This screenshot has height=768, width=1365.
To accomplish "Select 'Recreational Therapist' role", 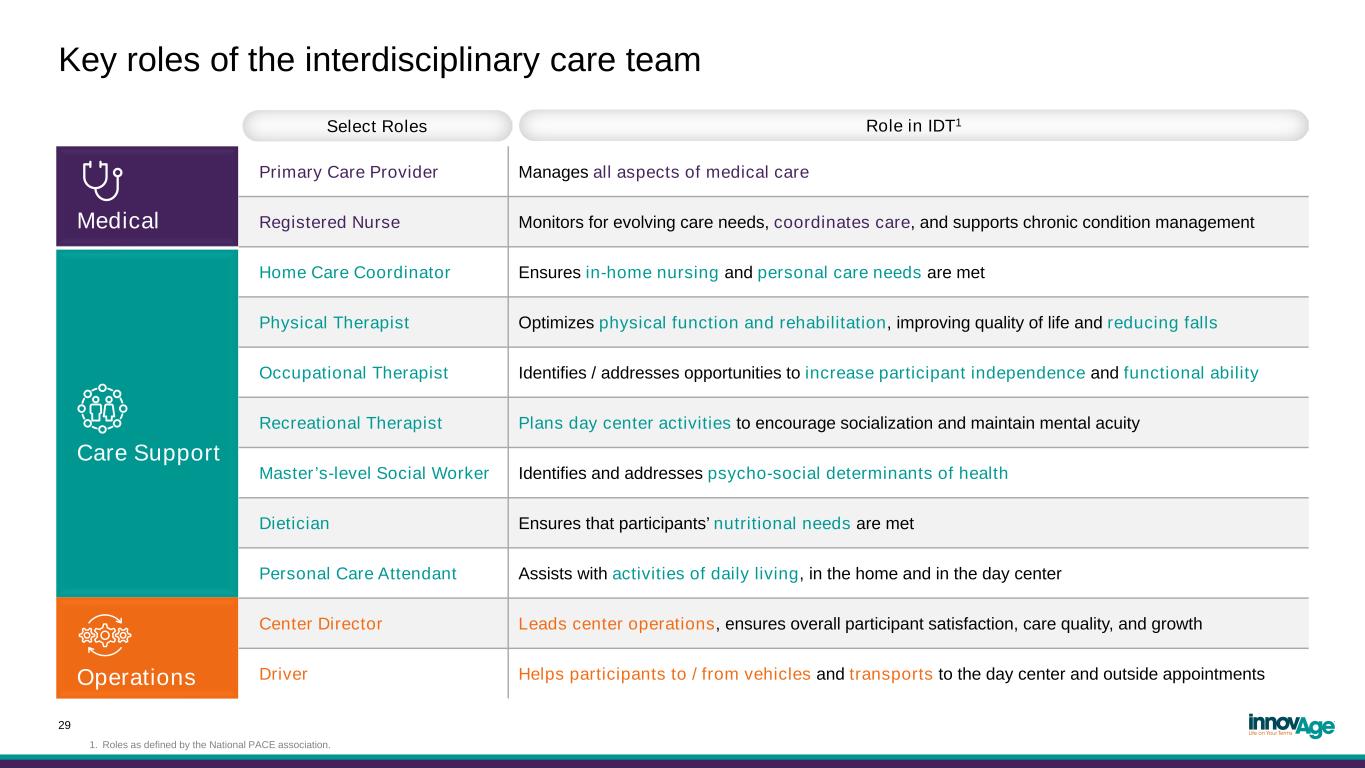I will (x=351, y=422).
